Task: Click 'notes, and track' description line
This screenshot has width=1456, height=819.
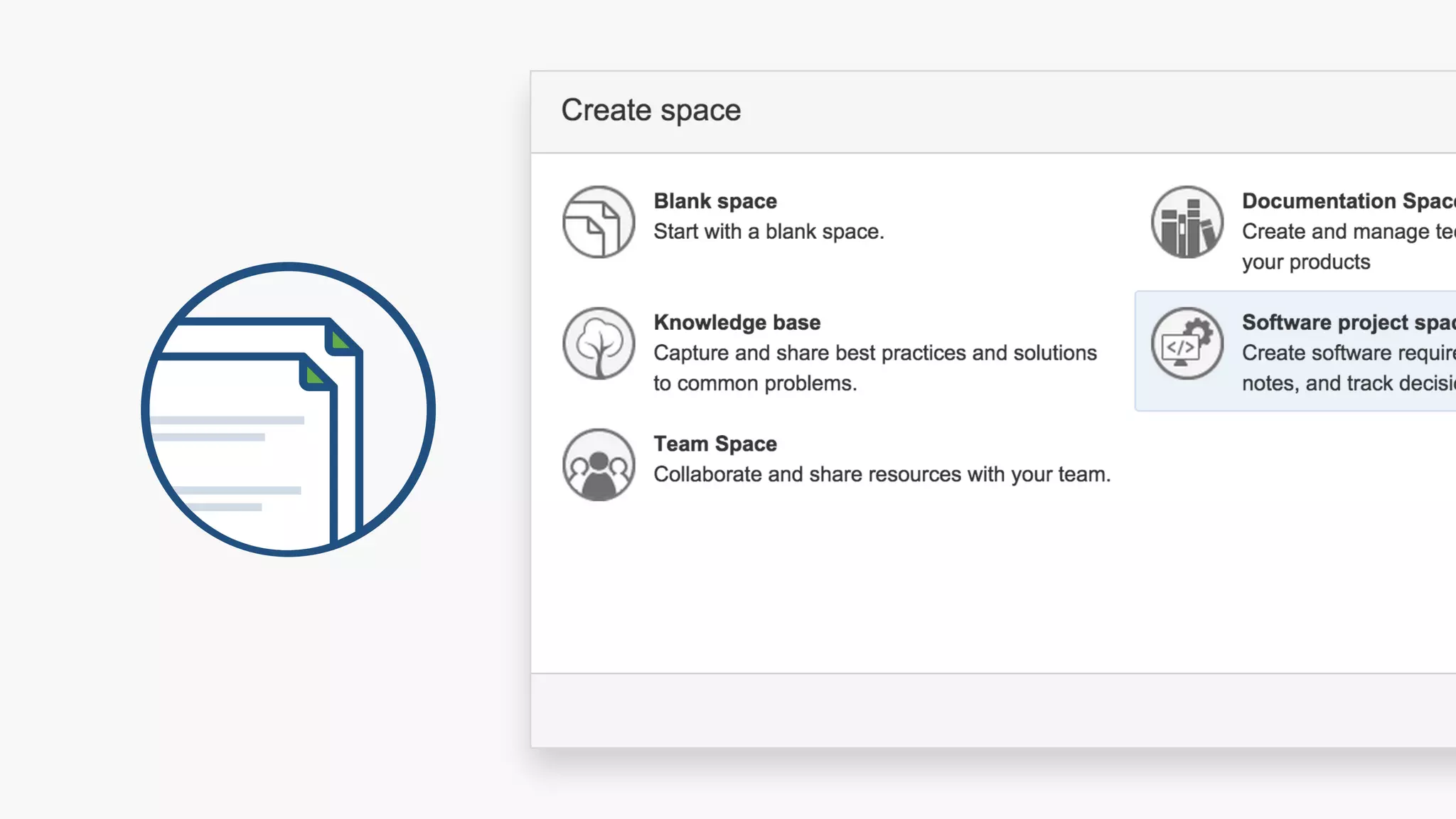Action: click(x=1347, y=384)
